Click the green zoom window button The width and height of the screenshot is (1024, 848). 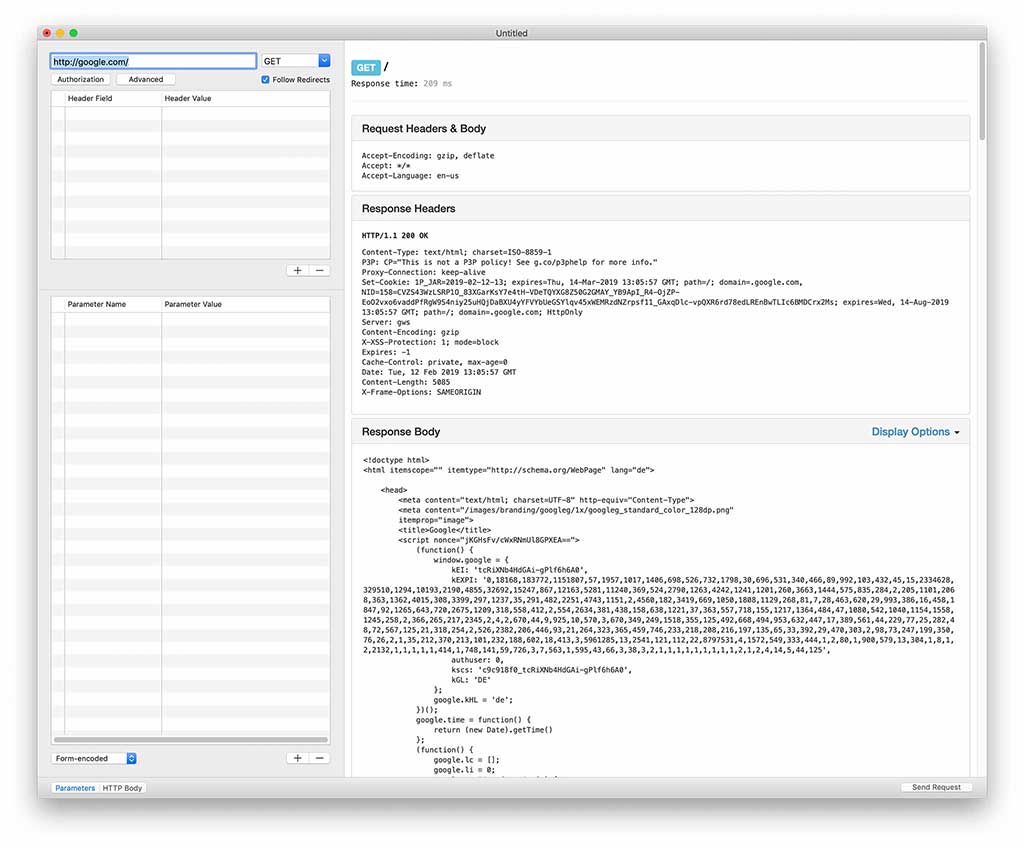(74, 33)
